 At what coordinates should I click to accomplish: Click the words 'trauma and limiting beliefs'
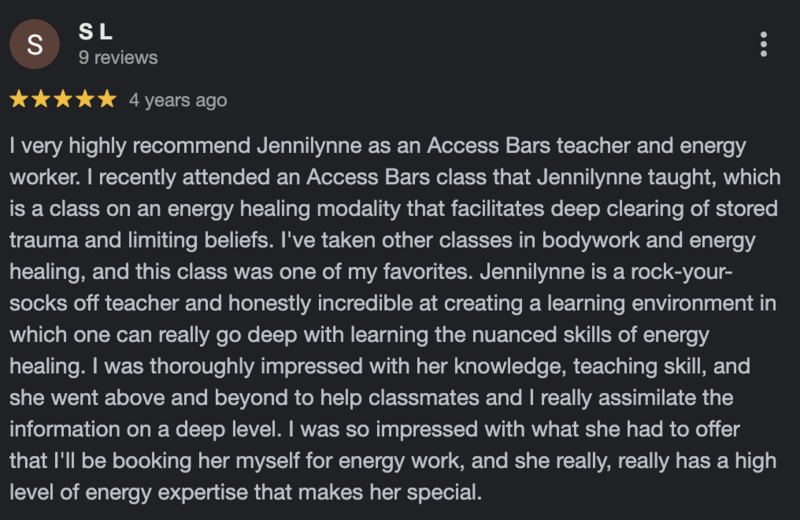coord(141,240)
